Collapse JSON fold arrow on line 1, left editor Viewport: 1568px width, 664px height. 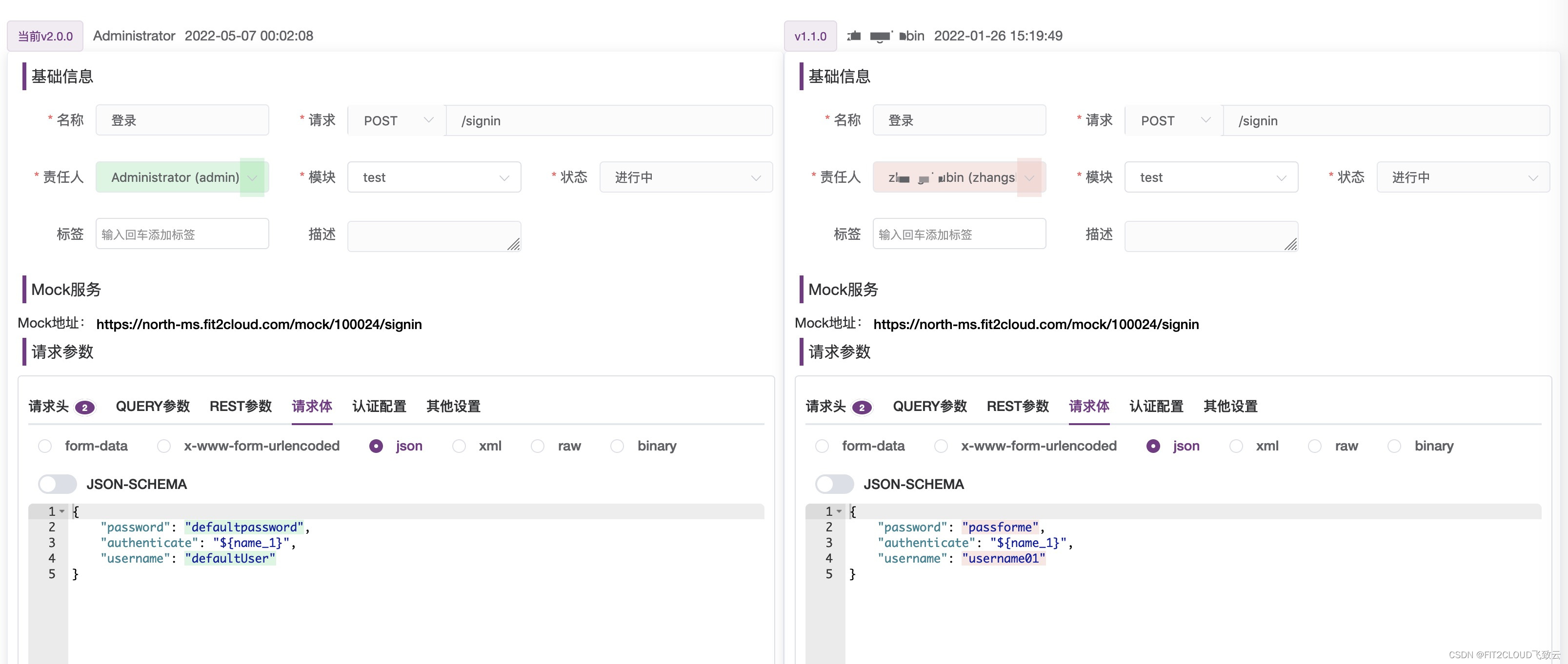click(x=62, y=511)
